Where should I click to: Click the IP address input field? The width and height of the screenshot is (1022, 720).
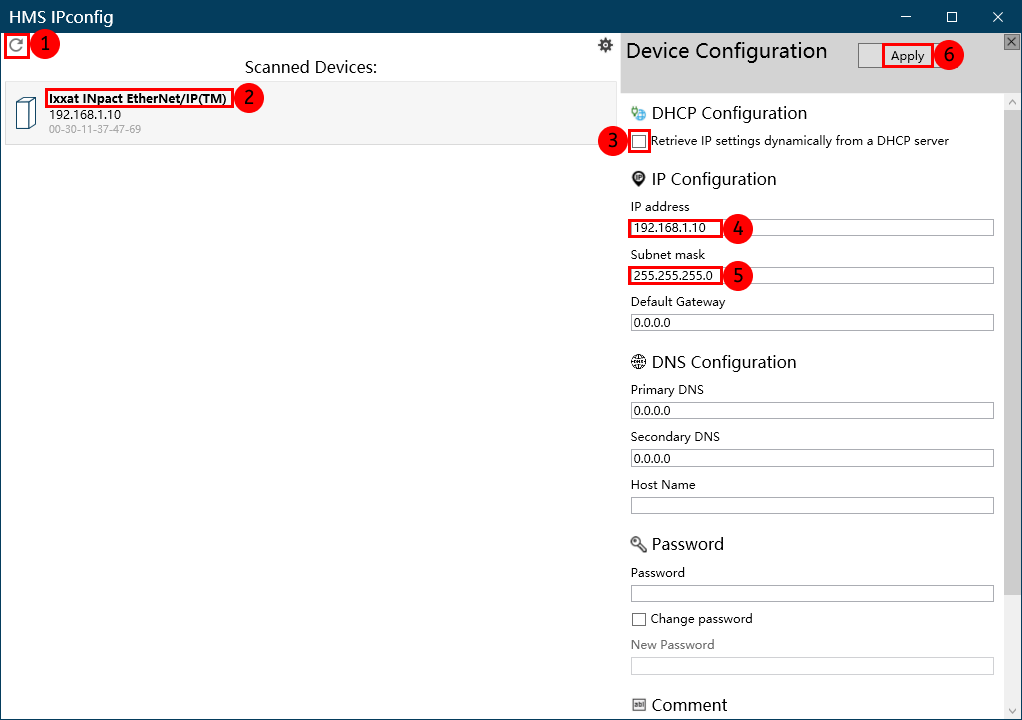(811, 228)
